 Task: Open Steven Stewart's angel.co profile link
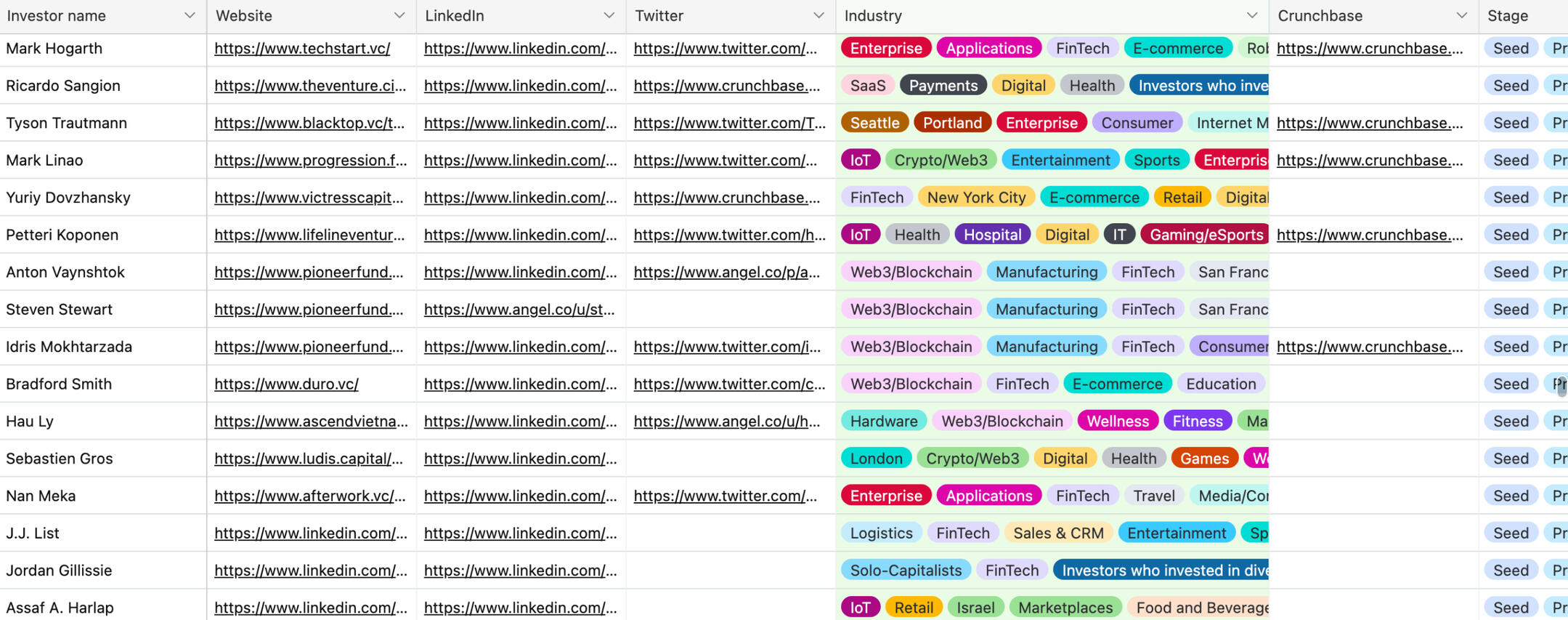point(519,310)
